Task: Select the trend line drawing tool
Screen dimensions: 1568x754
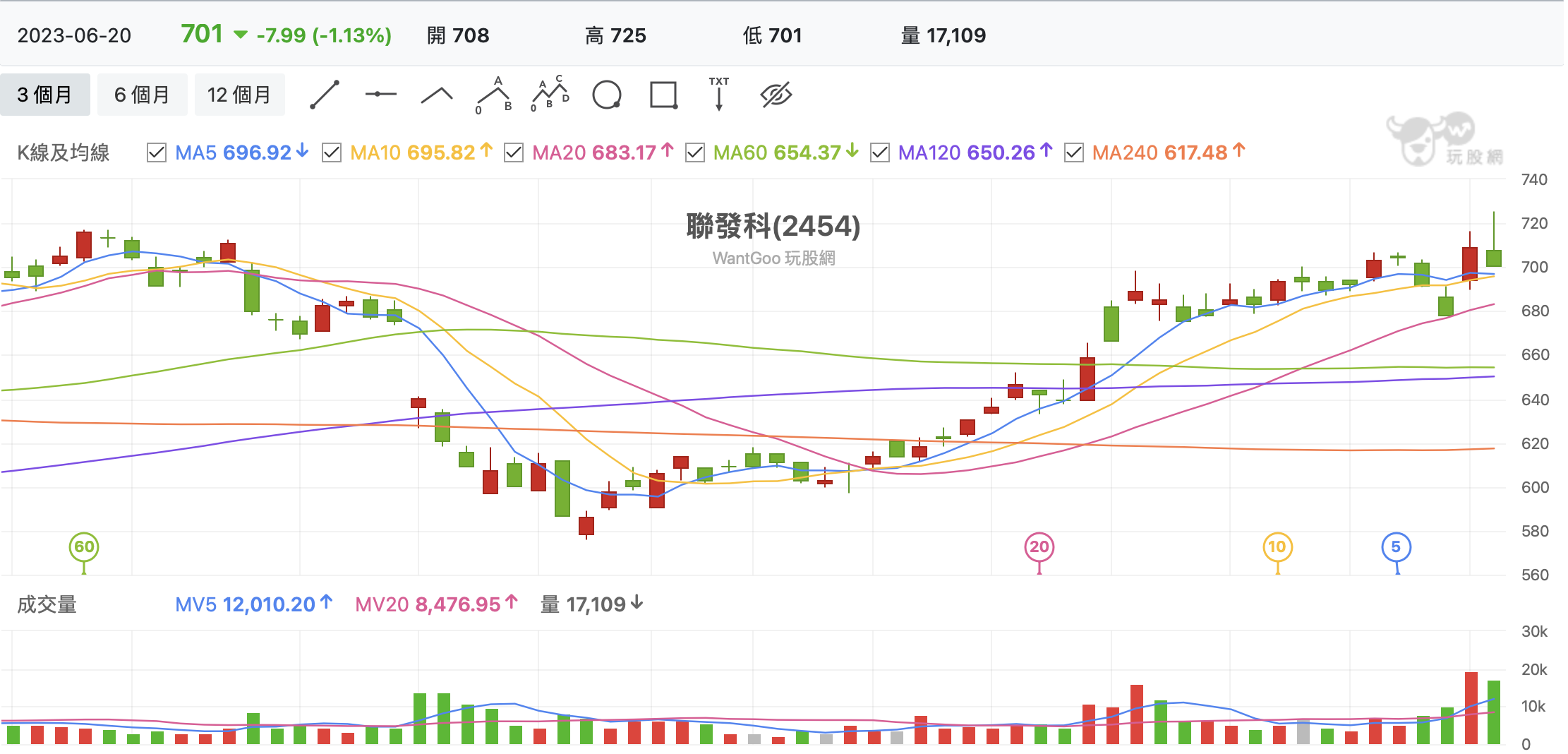Action: pyautogui.click(x=325, y=95)
